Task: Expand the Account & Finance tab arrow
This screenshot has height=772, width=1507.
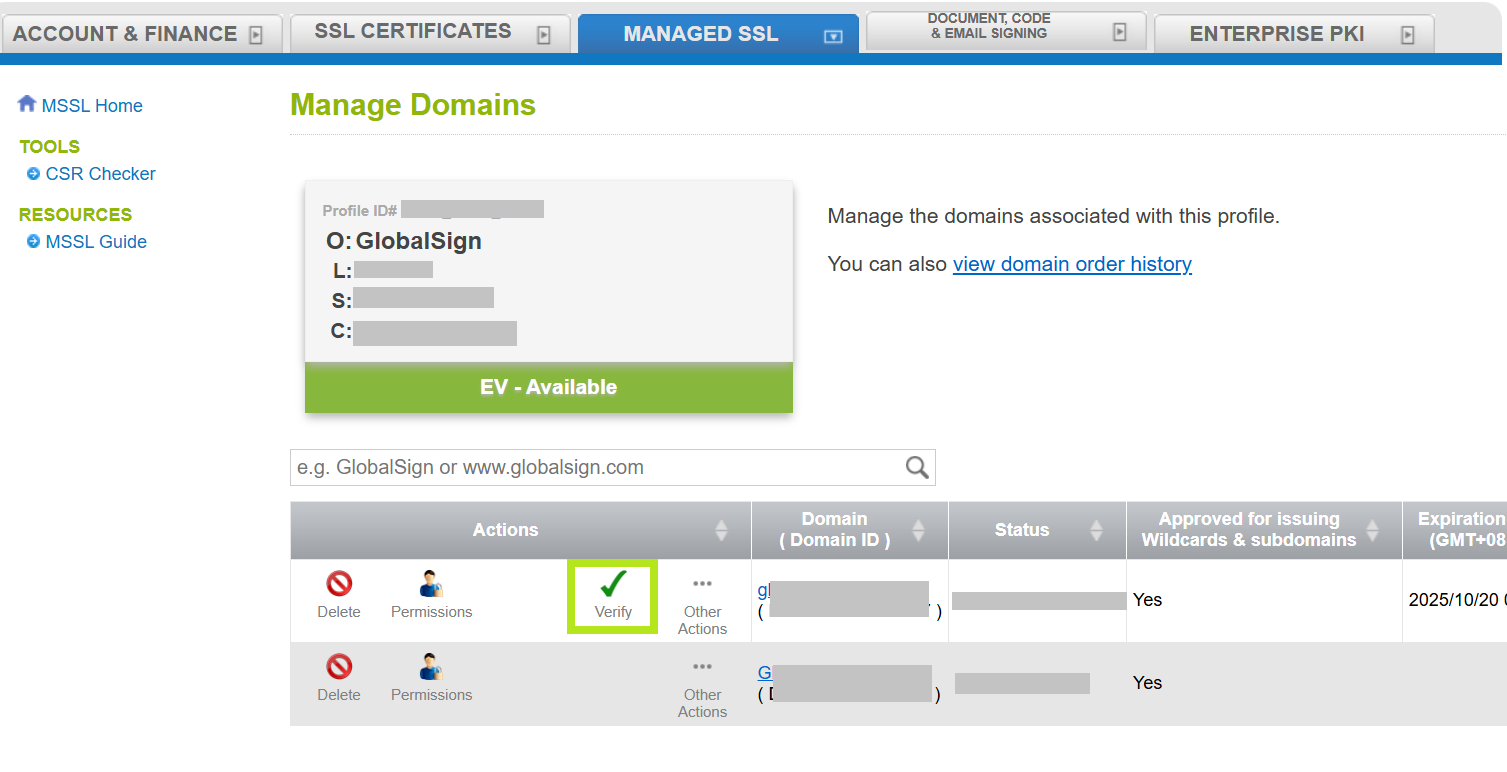Action: pyautogui.click(x=256, y=35)
